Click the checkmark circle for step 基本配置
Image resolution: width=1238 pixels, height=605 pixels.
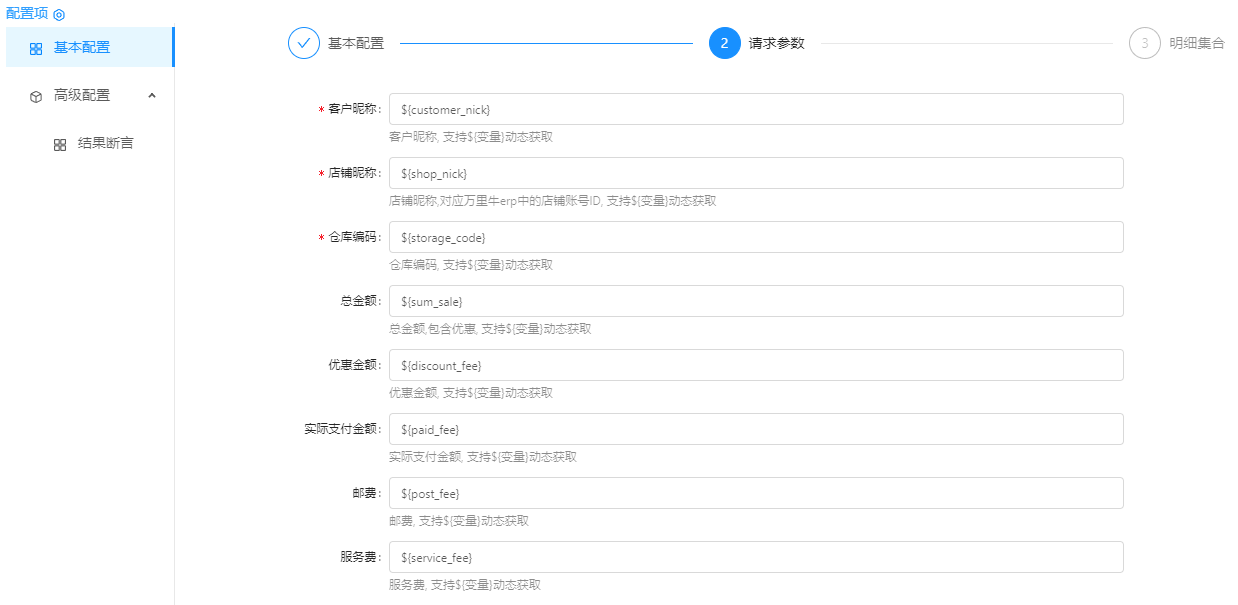point(304,44)
